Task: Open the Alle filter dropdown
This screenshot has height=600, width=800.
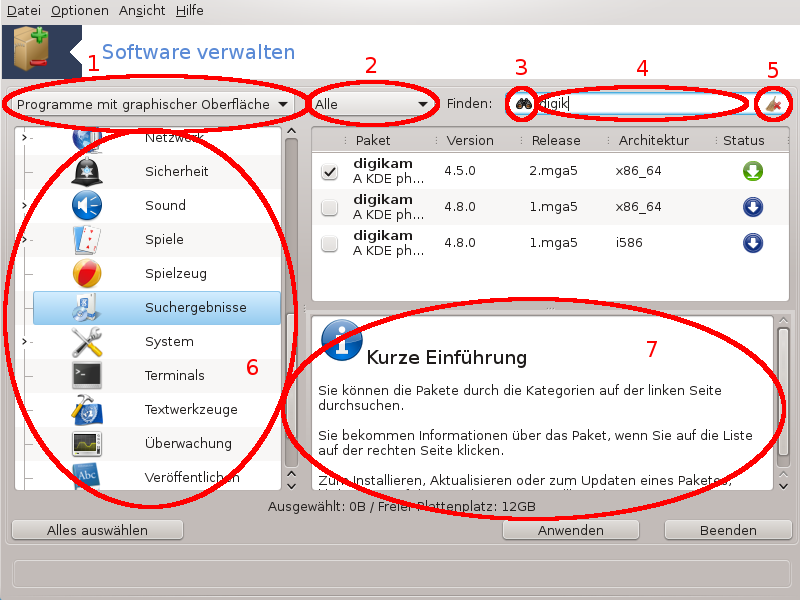Action: point(371,105)
